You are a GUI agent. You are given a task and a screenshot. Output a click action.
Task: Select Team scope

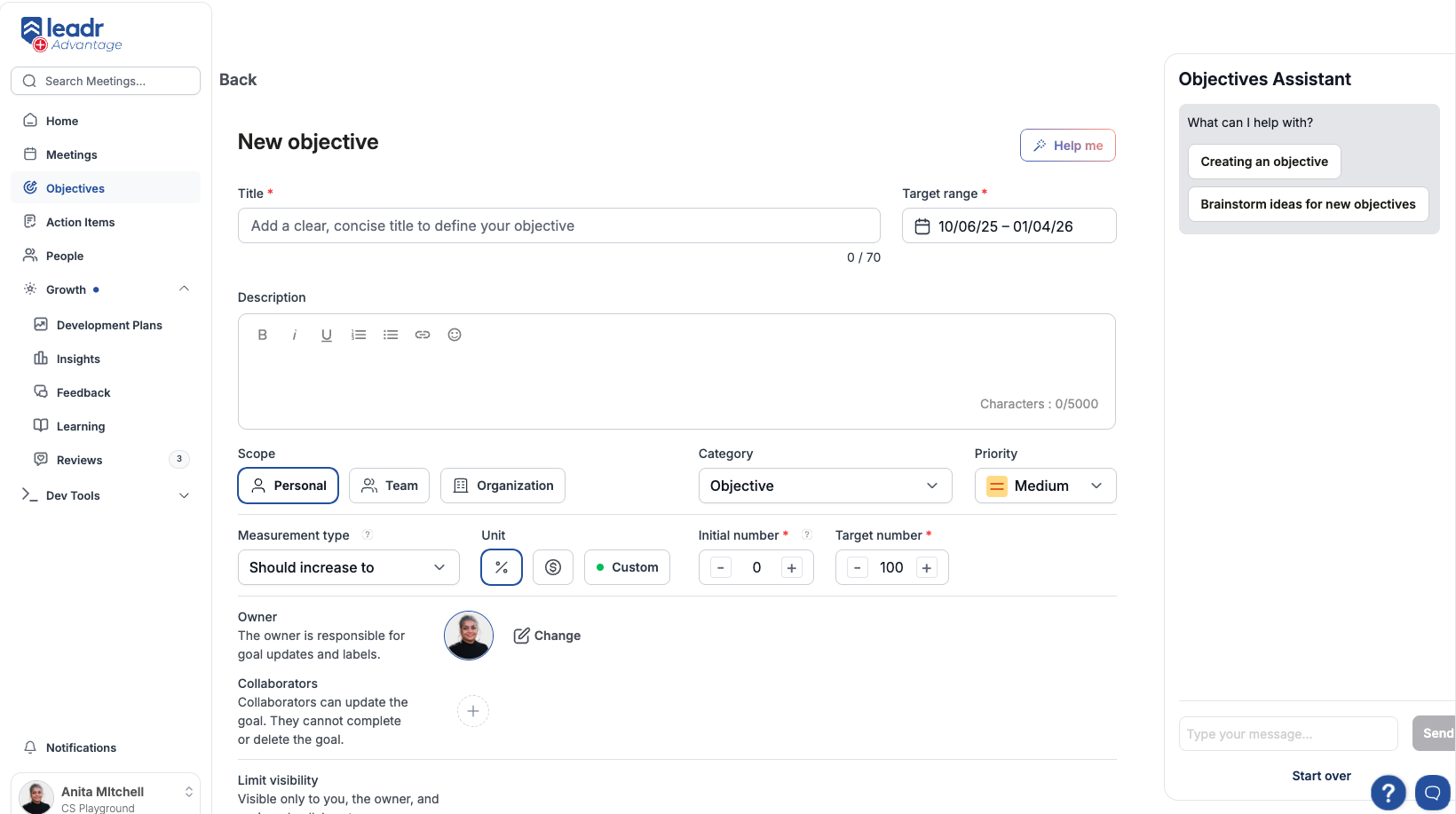pos(390,486)
